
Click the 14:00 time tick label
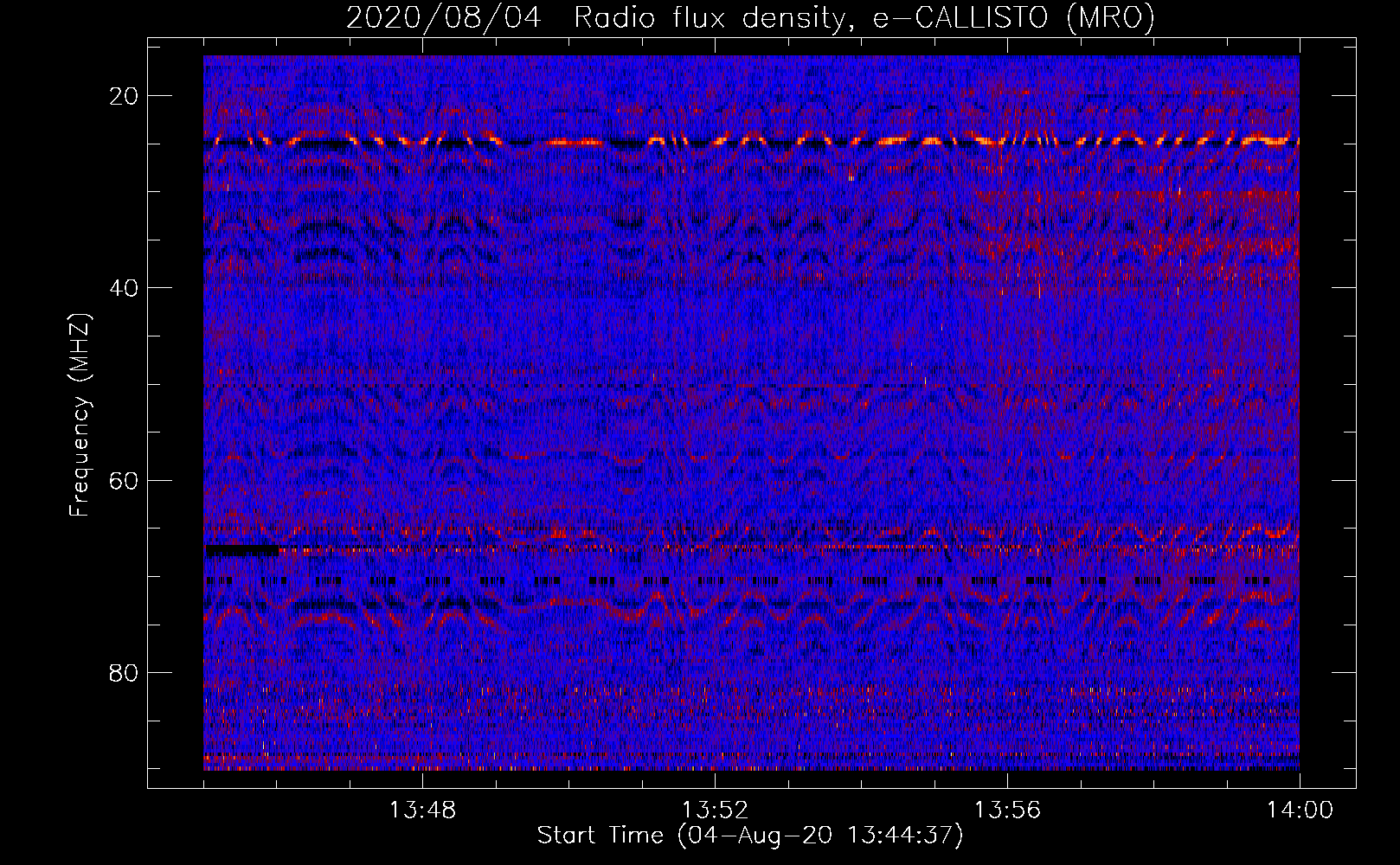[1300, 811]
